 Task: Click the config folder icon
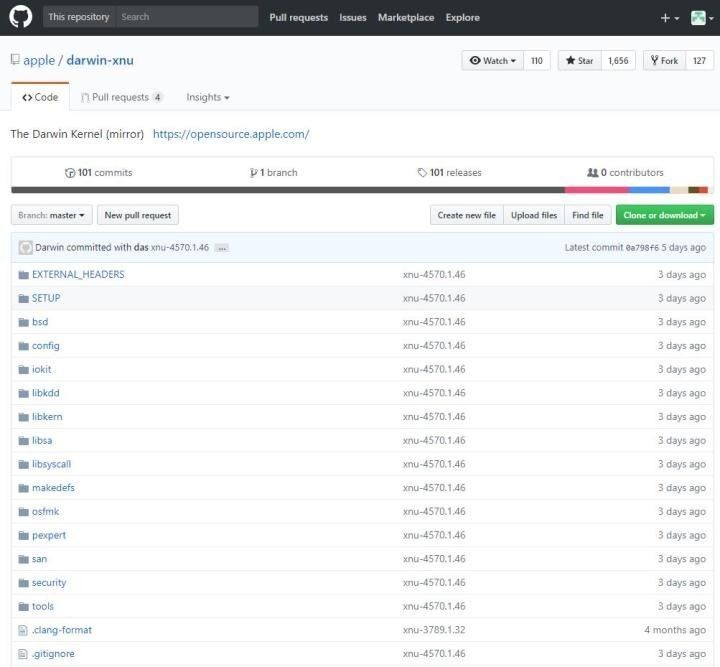pos(23,346)
